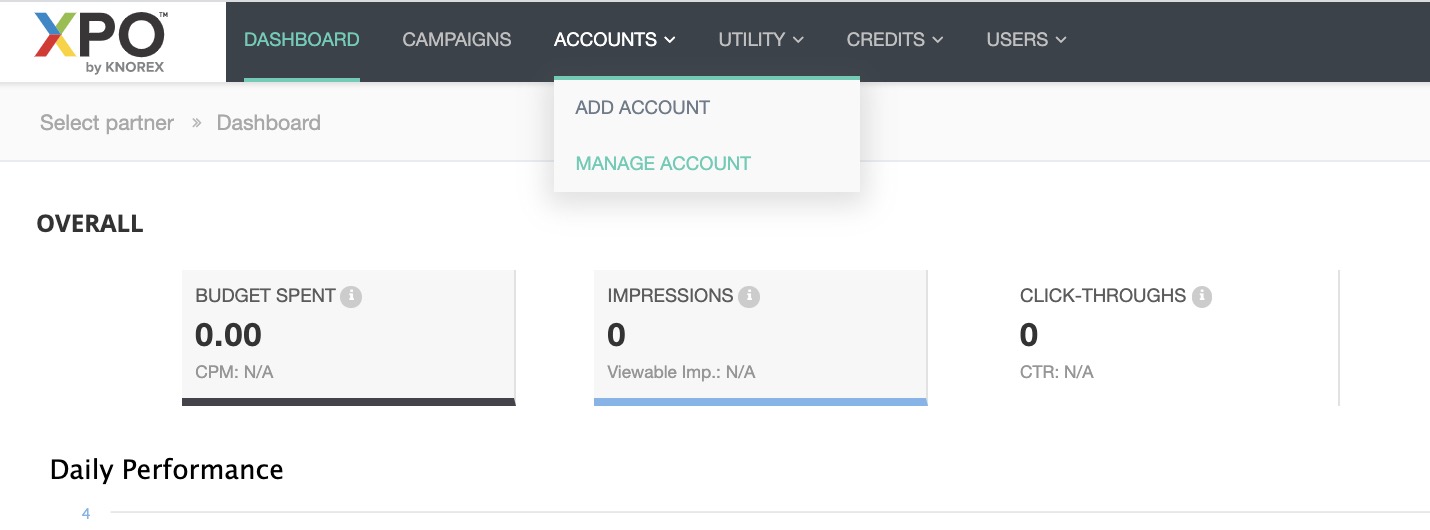Expand the Credits dropdown
Screen dimensions: 1430x530
tap(895, 40)
